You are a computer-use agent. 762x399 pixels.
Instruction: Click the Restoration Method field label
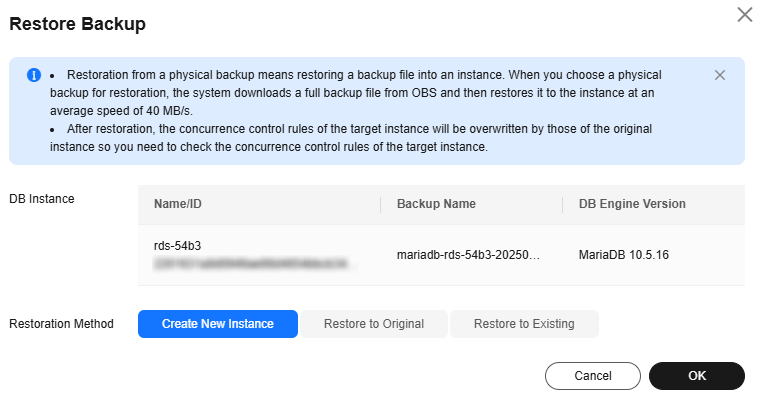(x=61, y=324)
